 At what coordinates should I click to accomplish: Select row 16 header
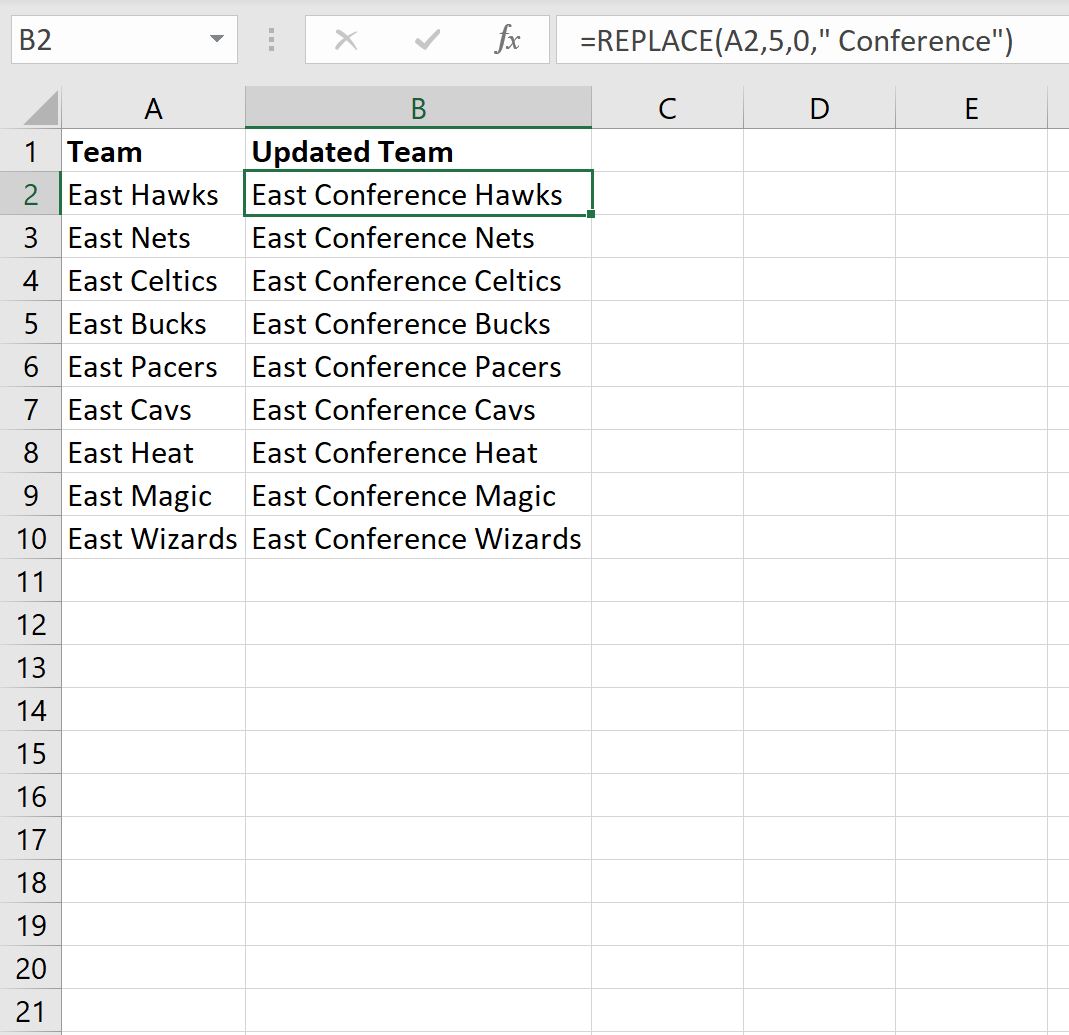[31, 796]
